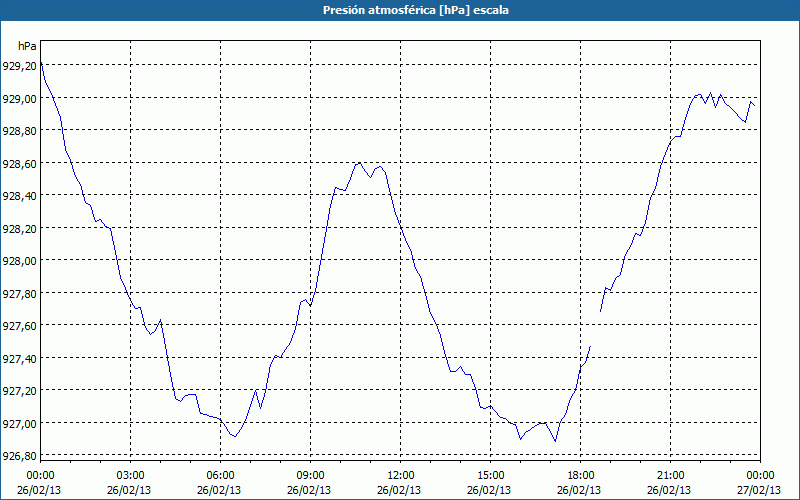
Task: Click the 'Presión atmosférica [hPa] escala' title
Action: (x=416, y=10)
